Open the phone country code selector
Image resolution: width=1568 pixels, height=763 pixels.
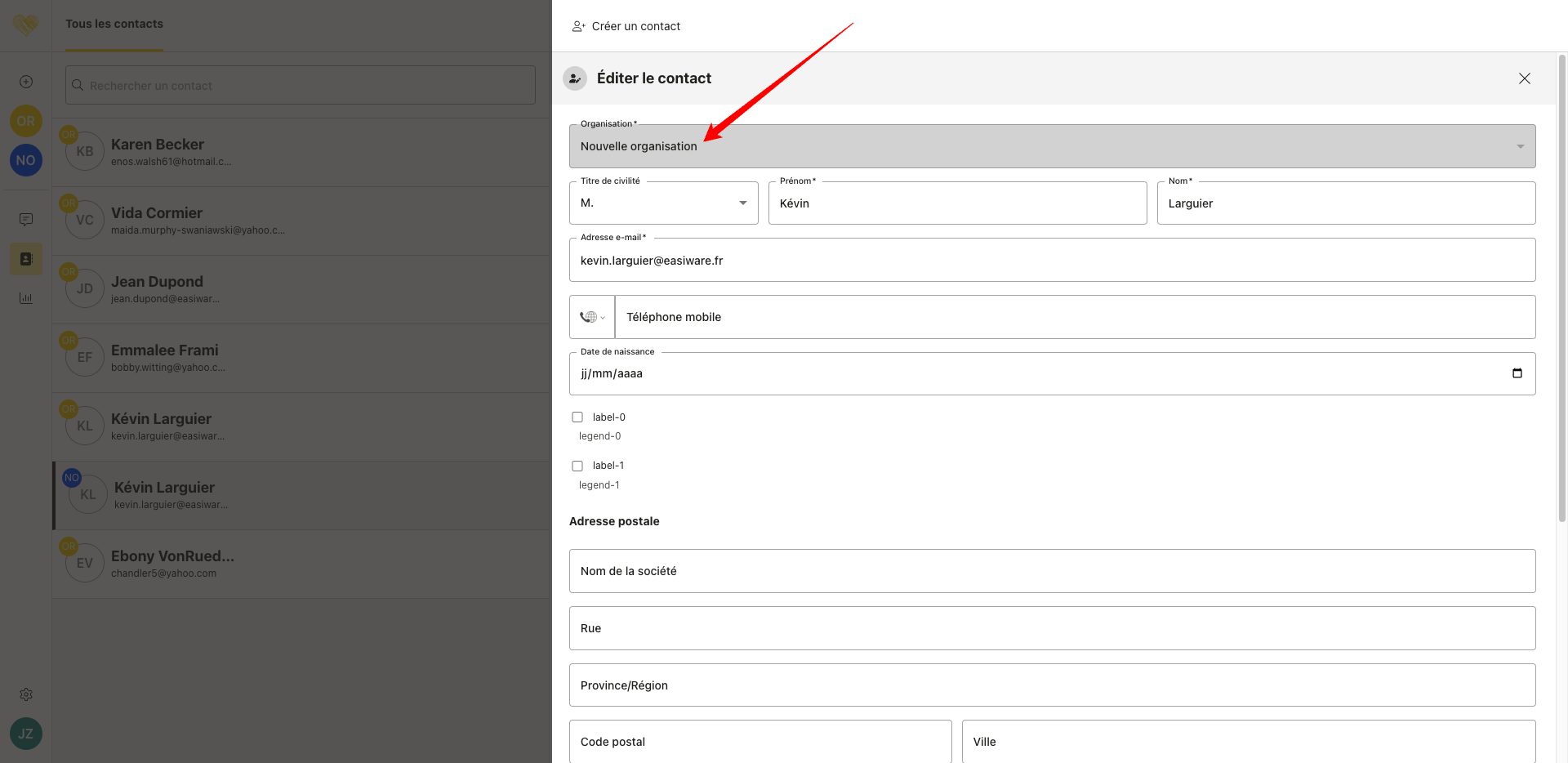(592, 317)
